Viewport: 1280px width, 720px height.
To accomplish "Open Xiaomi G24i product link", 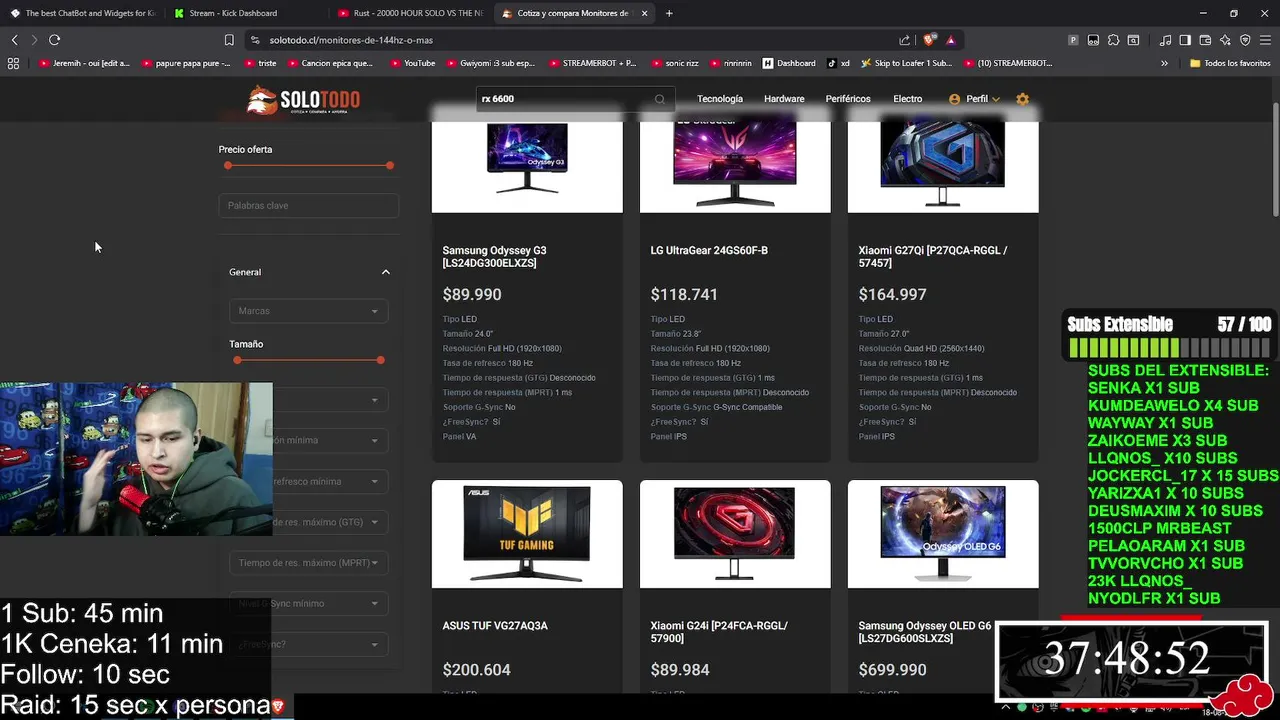I will (x=719, y=632).
